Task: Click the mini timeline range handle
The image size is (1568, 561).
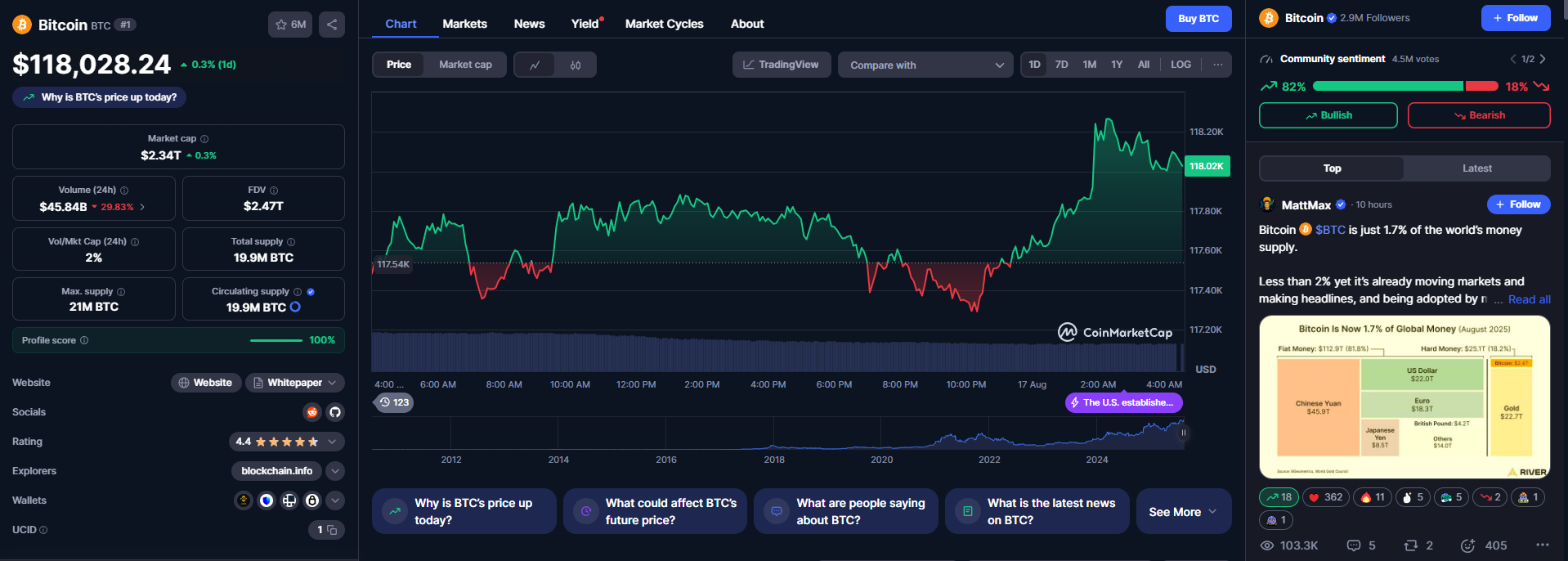Action: 1183,433
